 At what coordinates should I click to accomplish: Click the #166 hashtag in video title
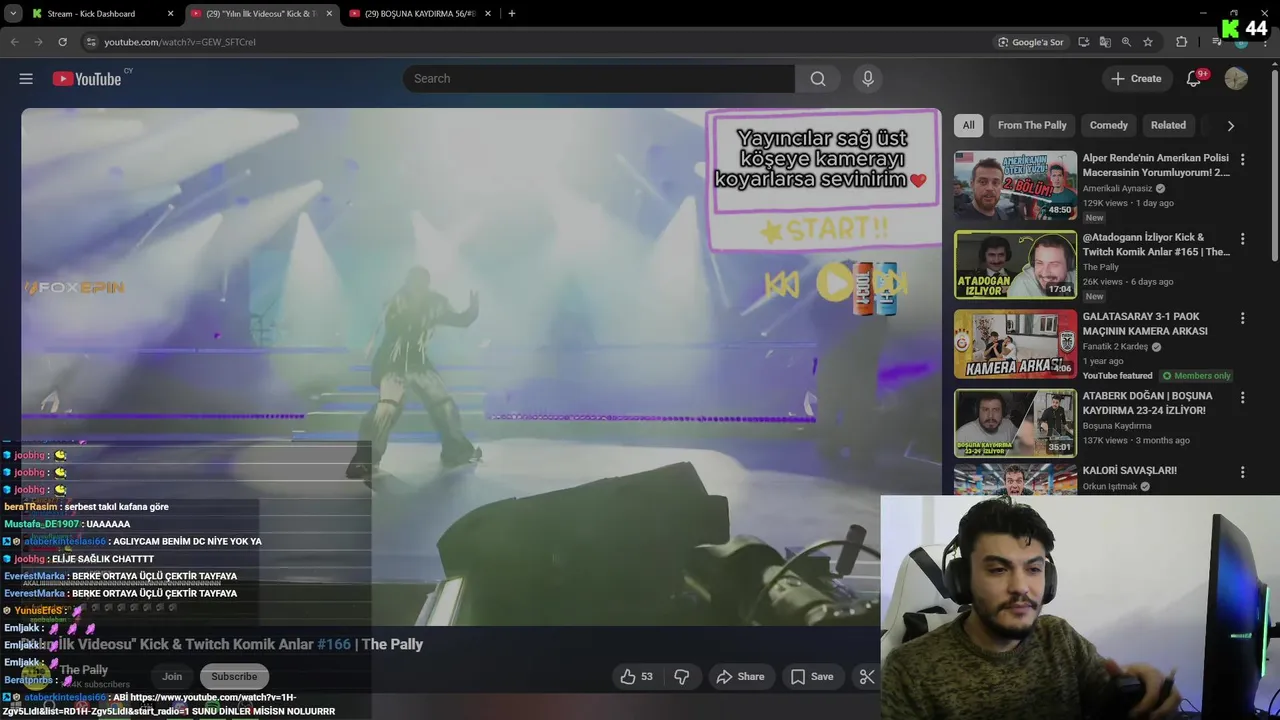click(334, 645)
